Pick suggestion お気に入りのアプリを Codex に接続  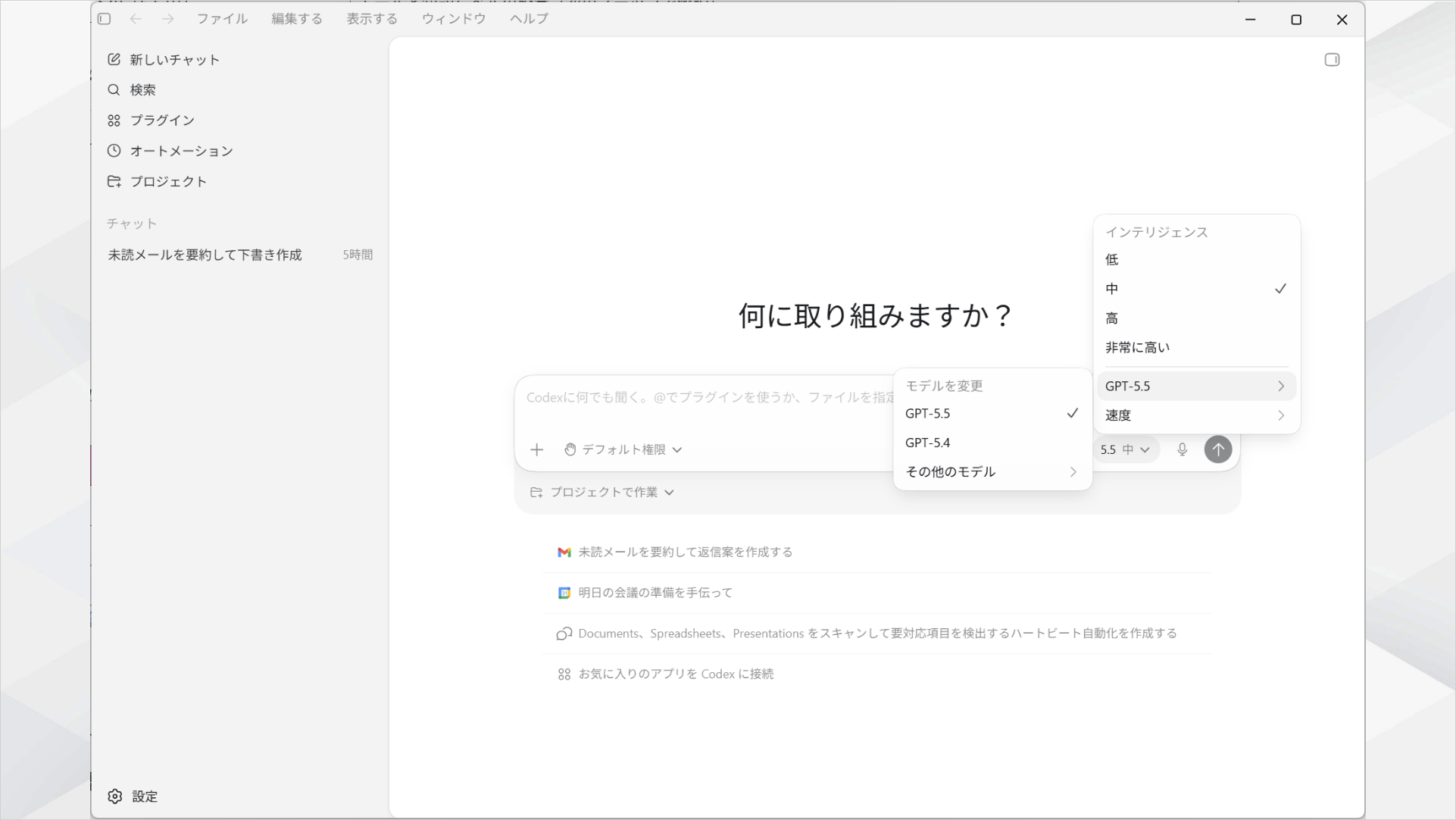tap(877, 674)
